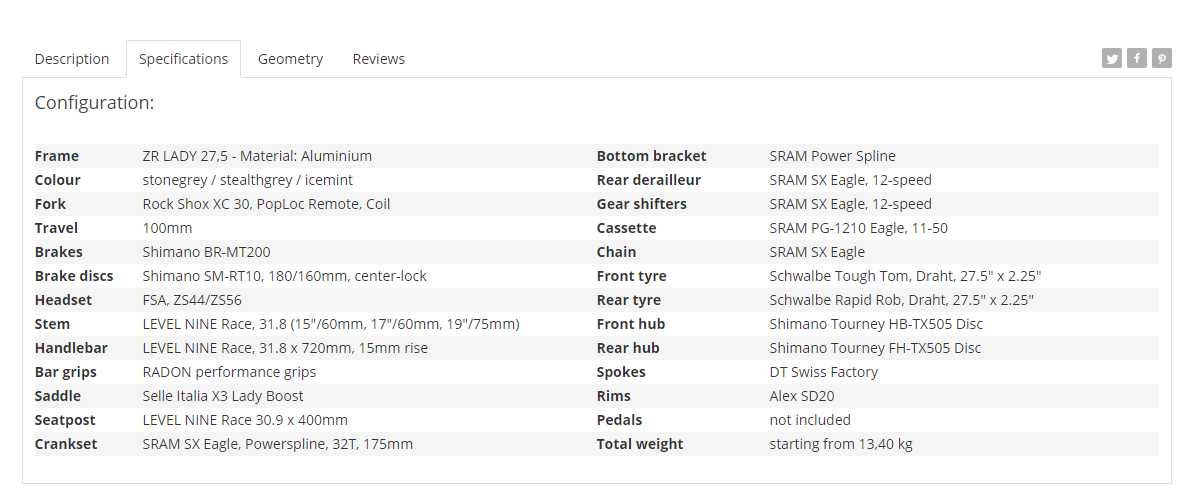Switch to the Geometry tab
Screen dimensions: 1193x501
[290, 59]
